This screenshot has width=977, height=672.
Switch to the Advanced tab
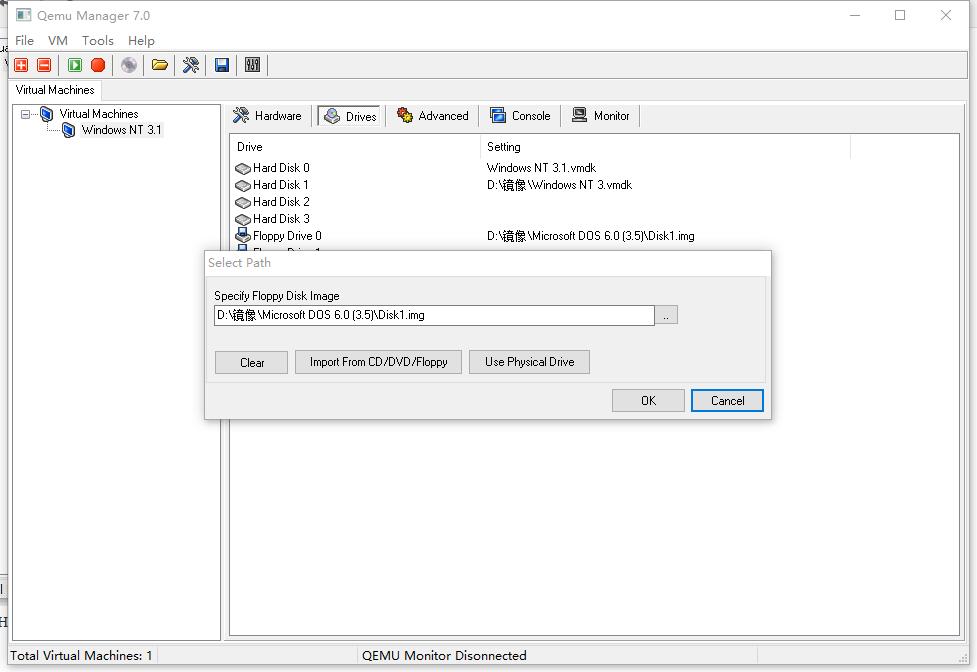[x=433, y=116]
